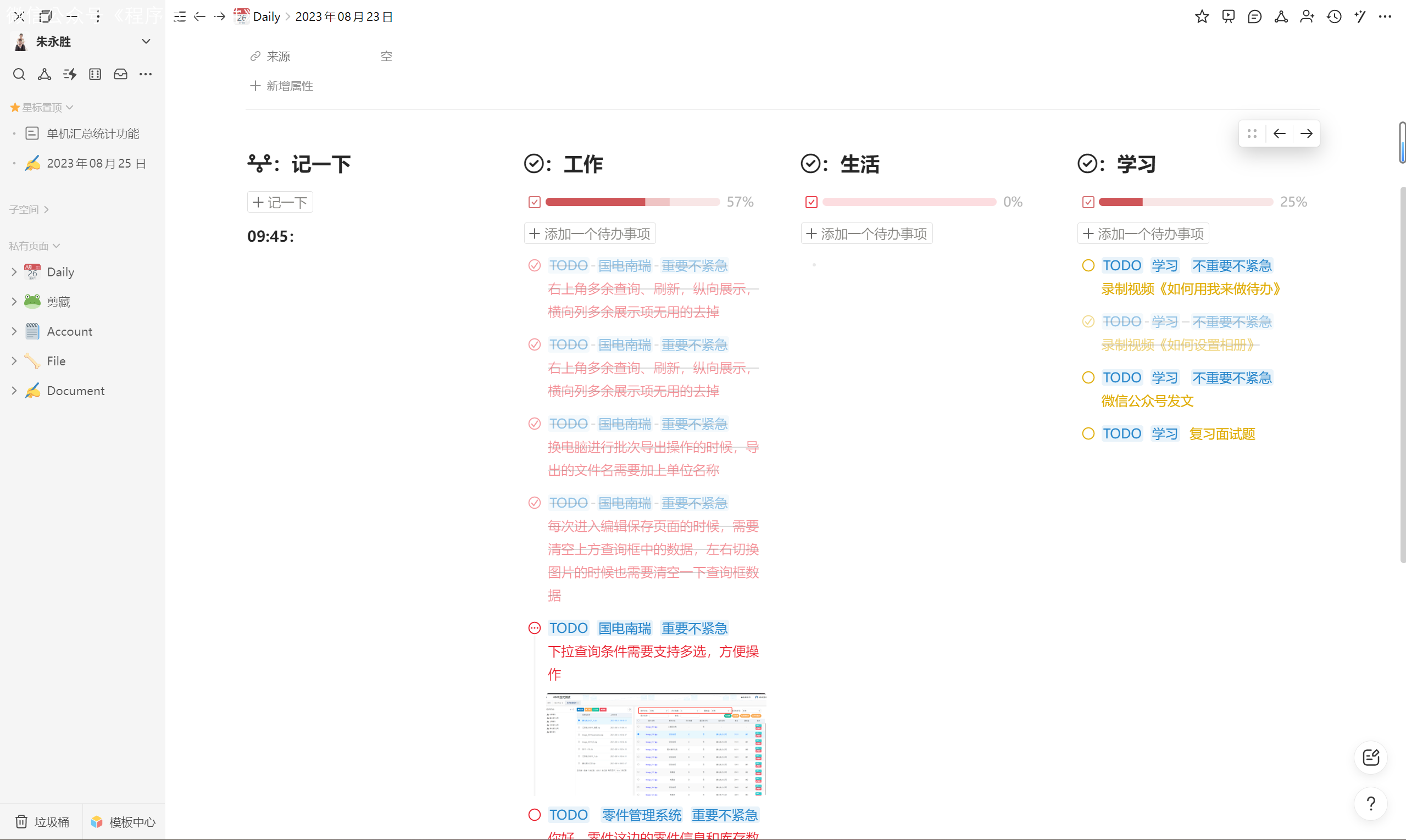The image size is (1406, 840).
Task: Click the inbox icon in sidebar
Action: 119,75
